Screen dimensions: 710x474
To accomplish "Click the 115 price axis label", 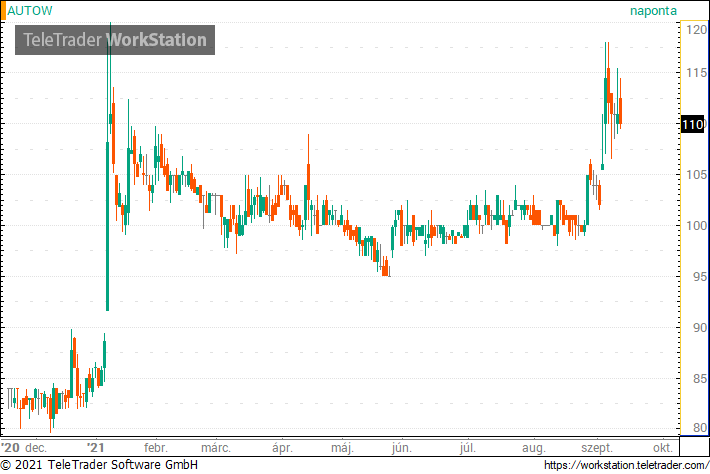I will click(696, 72).
